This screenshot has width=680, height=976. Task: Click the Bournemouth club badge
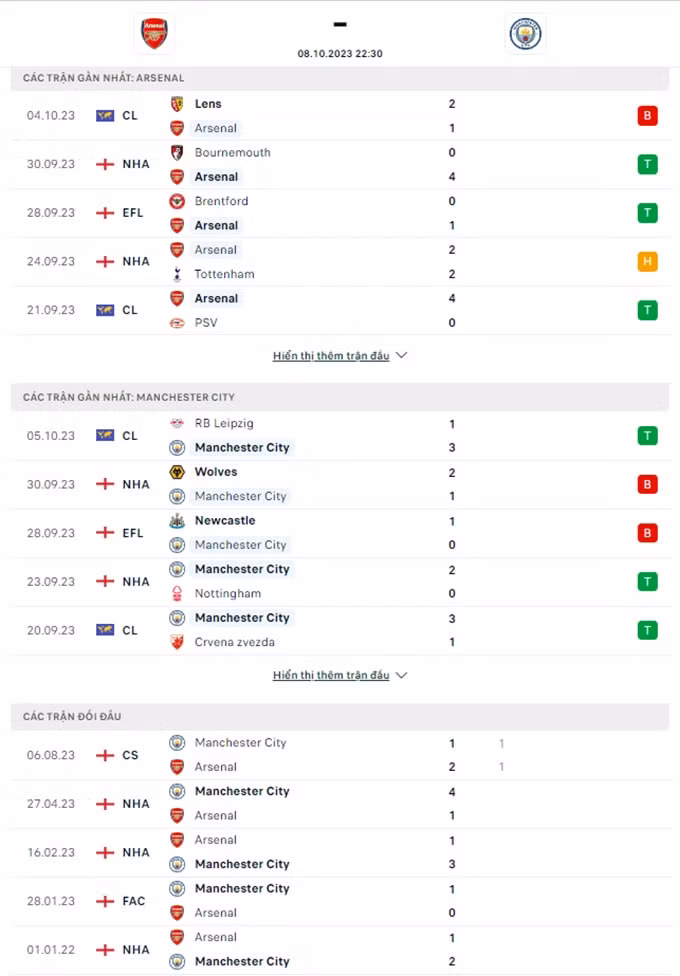click(x=177, y=152)
